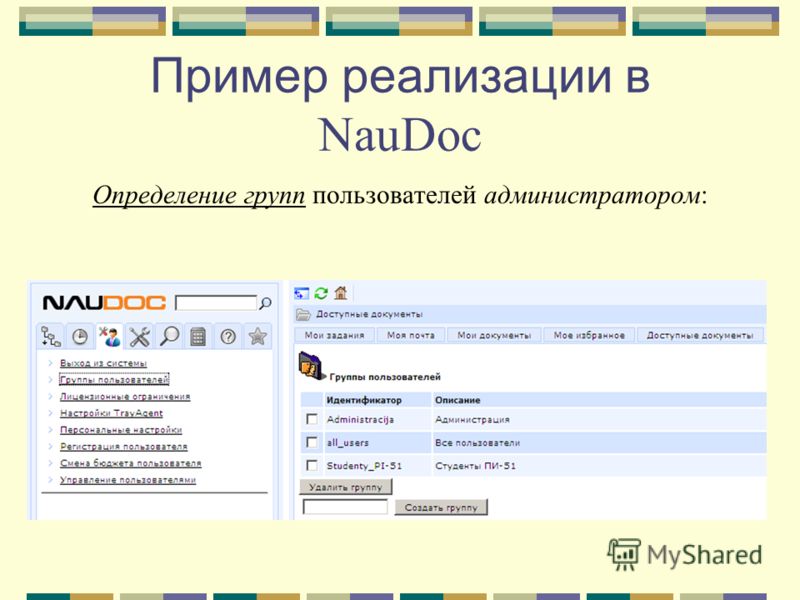Viewport: 800px width, 600px height.
Task: Click the folder icon beside Доступные документы
Action: coord(303,314)
